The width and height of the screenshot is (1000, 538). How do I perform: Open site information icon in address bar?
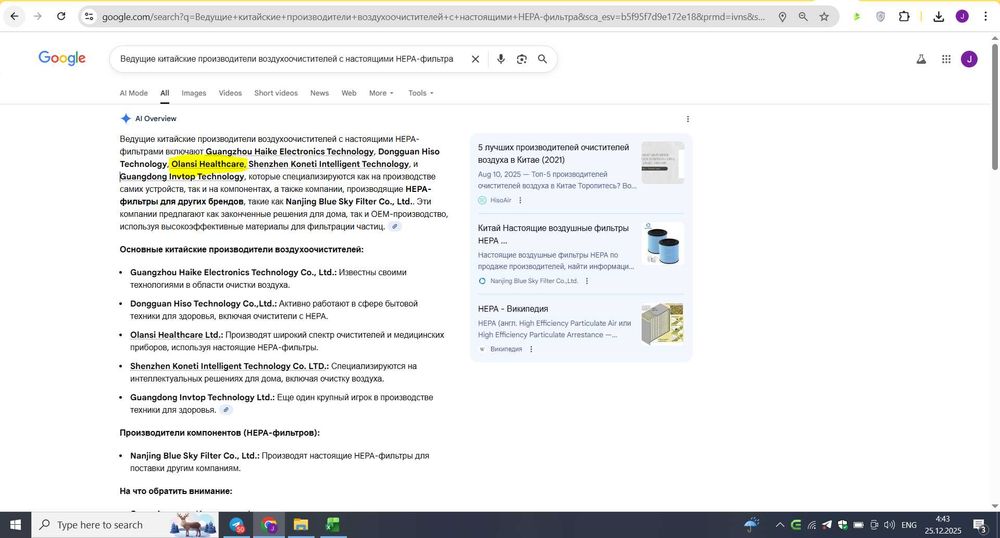(x=89, y=17)
